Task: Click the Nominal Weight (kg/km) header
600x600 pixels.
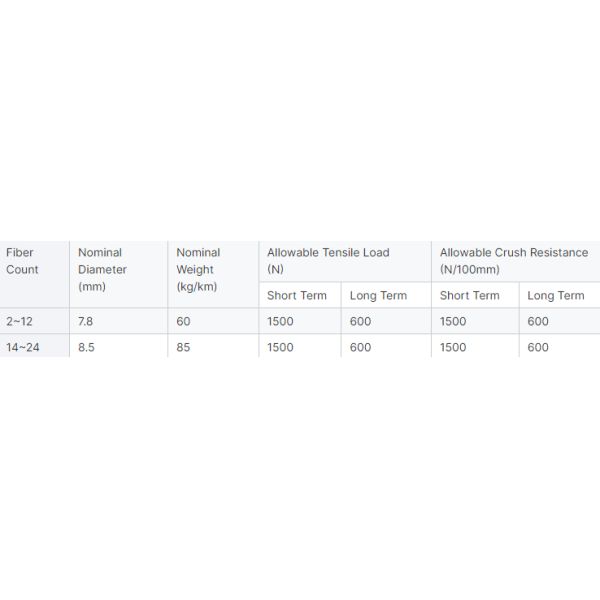Action: (x=198, y=269)
